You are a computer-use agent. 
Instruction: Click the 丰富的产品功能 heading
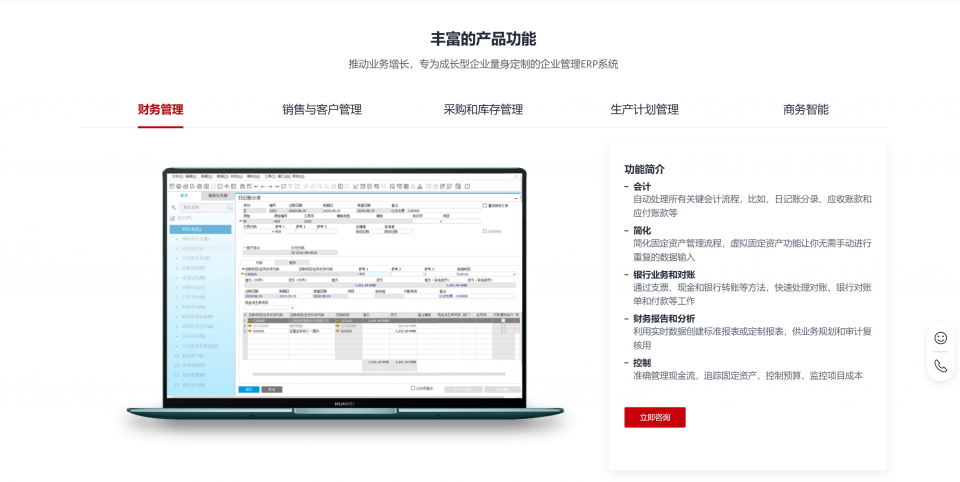point(483,39)
